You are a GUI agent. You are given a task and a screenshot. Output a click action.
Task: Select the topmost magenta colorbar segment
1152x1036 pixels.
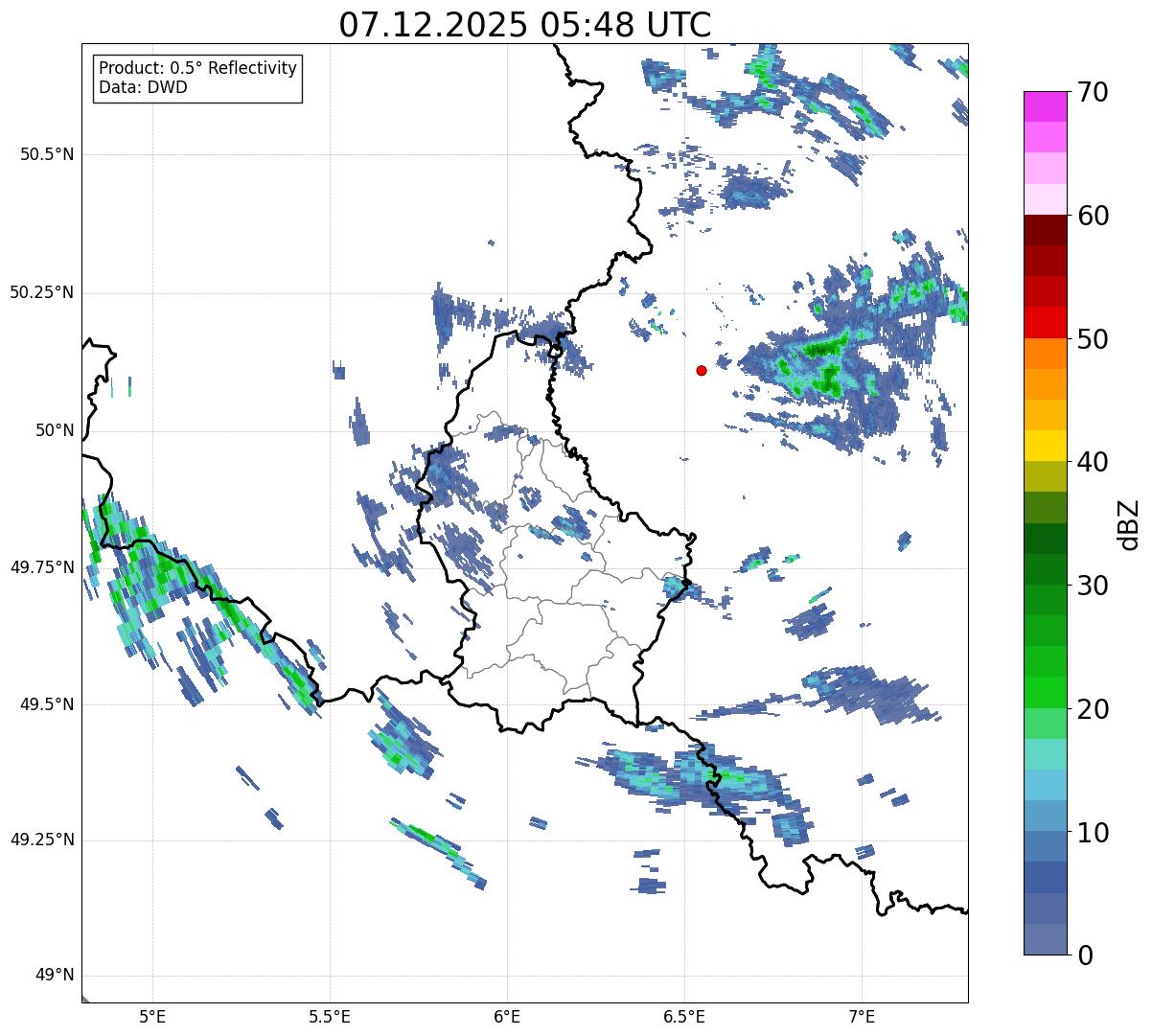(x=1046, y=107)
